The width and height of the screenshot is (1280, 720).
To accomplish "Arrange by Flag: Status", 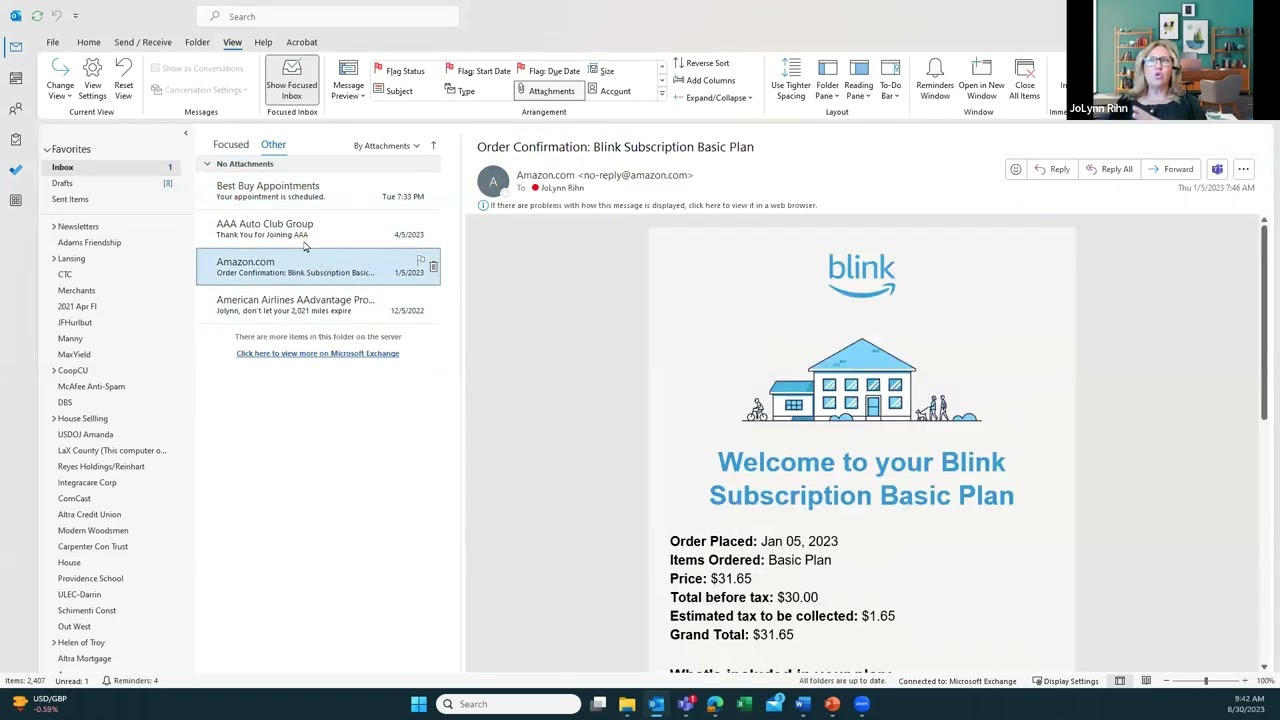I will coord(399,71).
